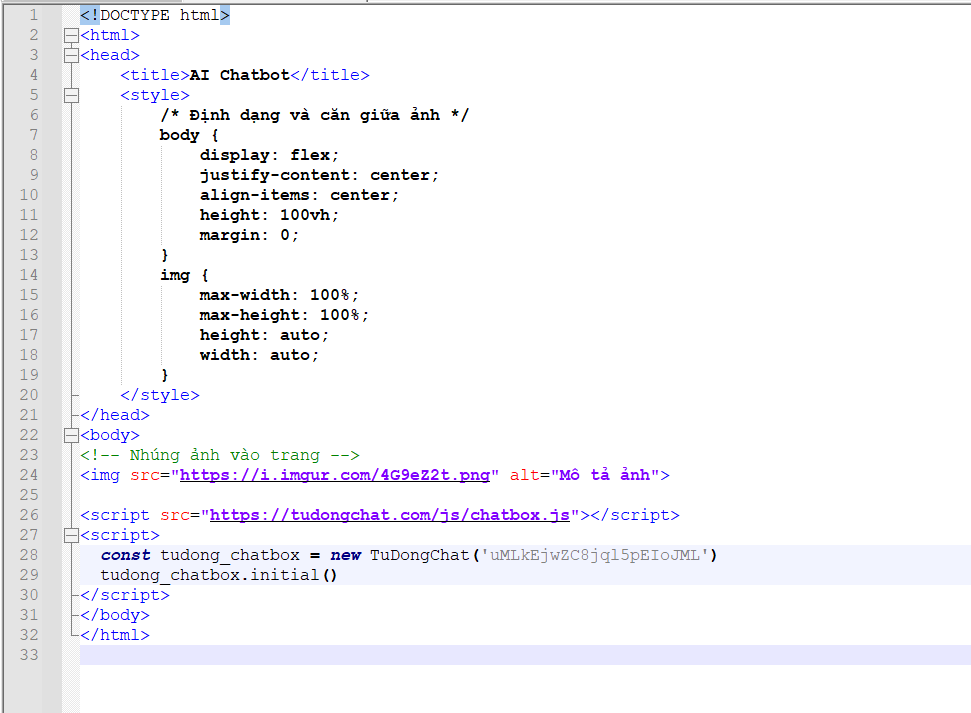Click the 'margin: 0;' line
971x713 pixels.
249,235
